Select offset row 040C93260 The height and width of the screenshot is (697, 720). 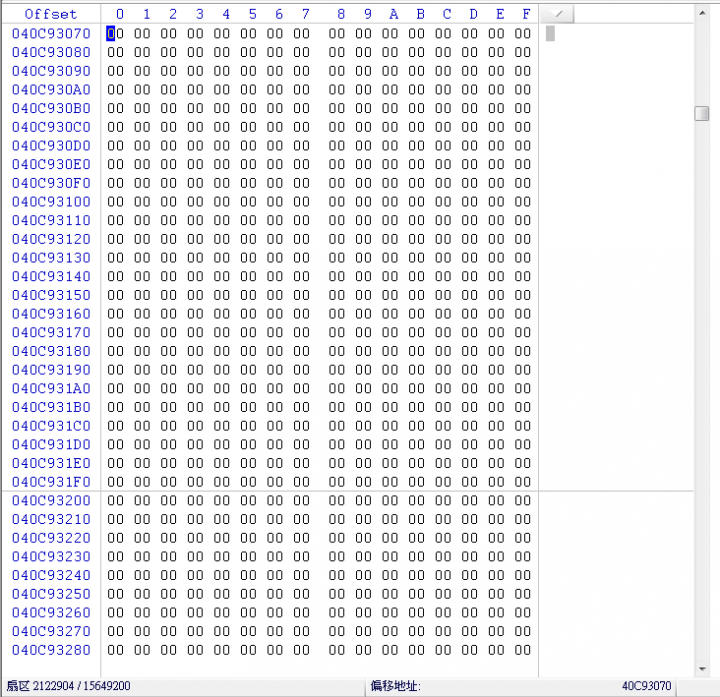[51, 613]
